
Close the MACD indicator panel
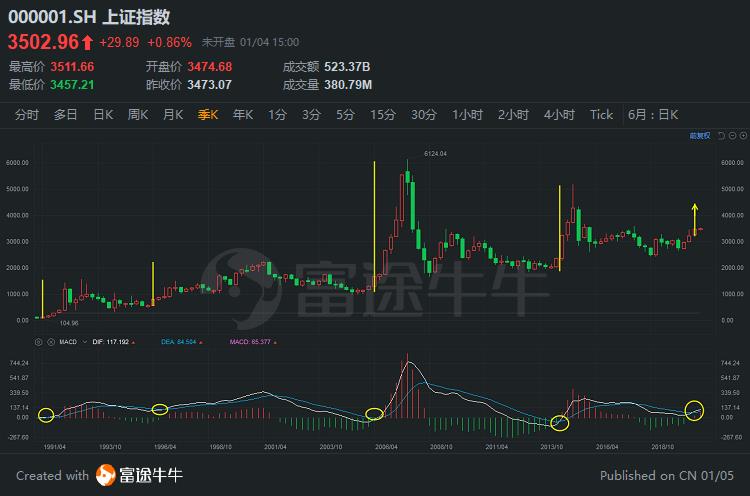[49, 342]
